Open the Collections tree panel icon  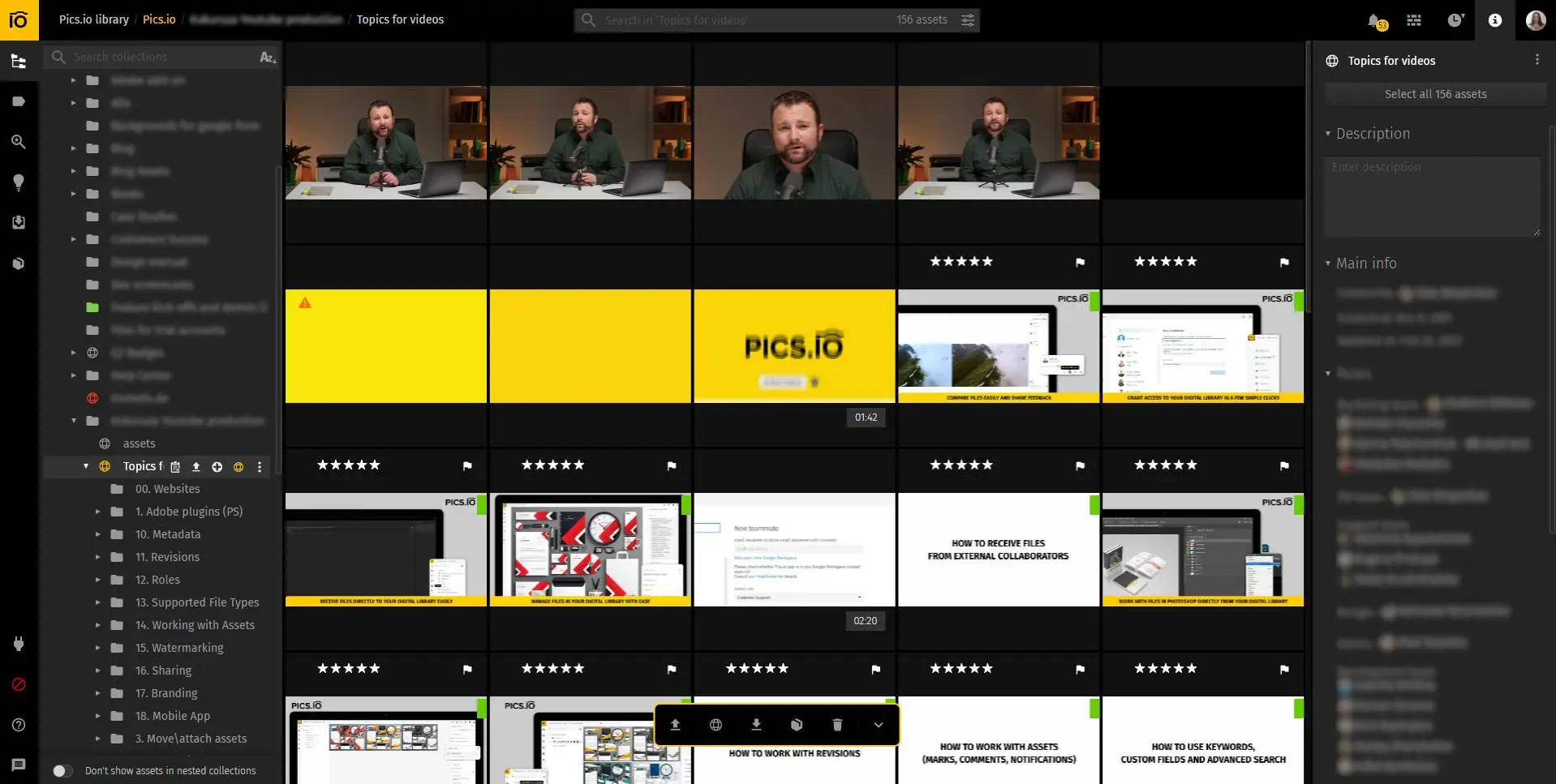(x=19, y=61)
